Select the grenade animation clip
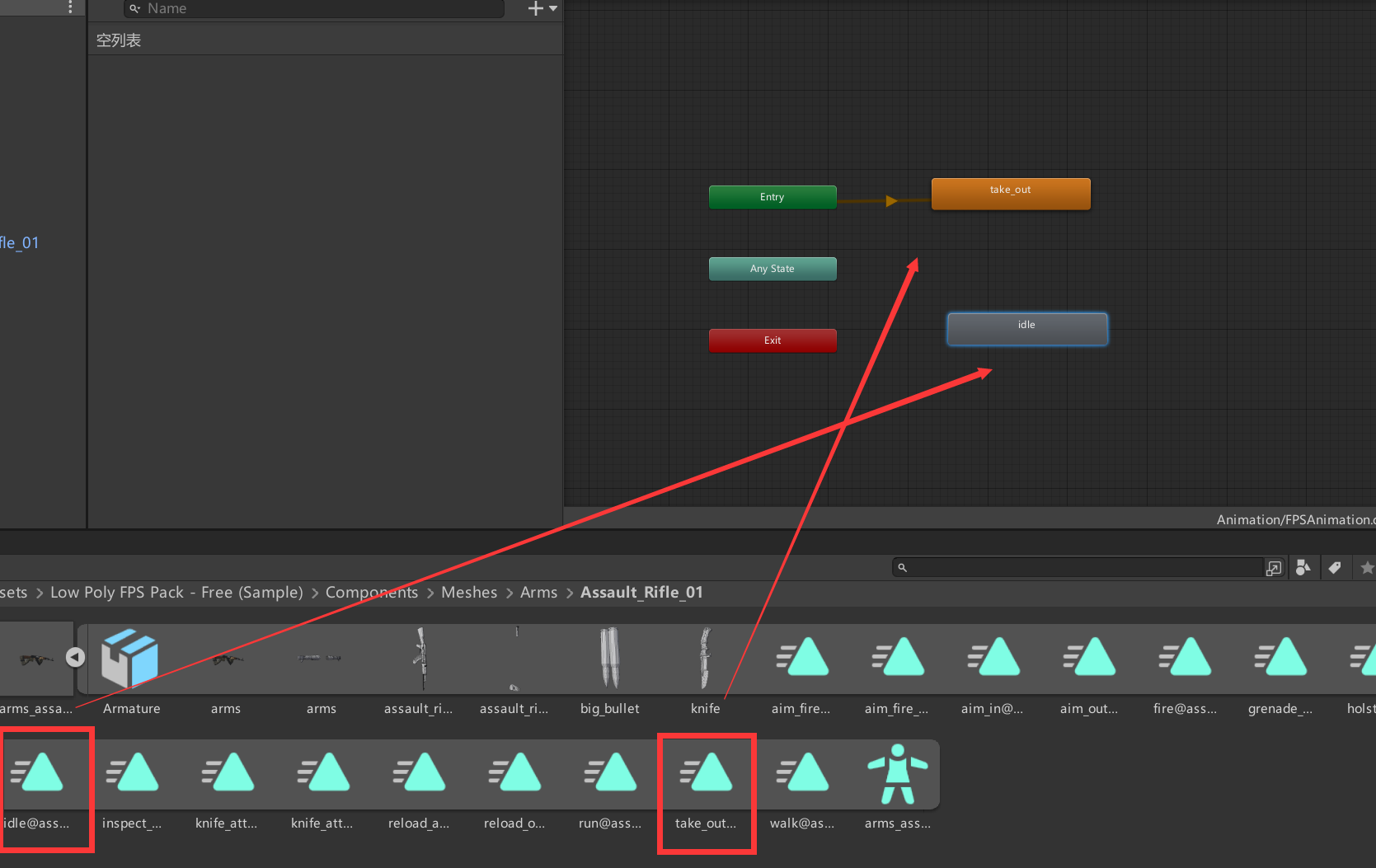Screen dimensions: 1376x868 tap(1280, 670)
